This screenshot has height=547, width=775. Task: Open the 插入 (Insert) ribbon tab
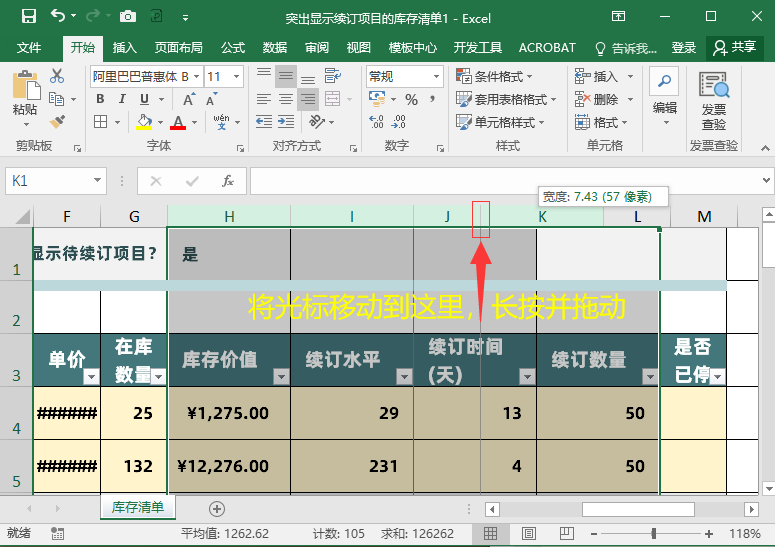[x=125, y=47]
